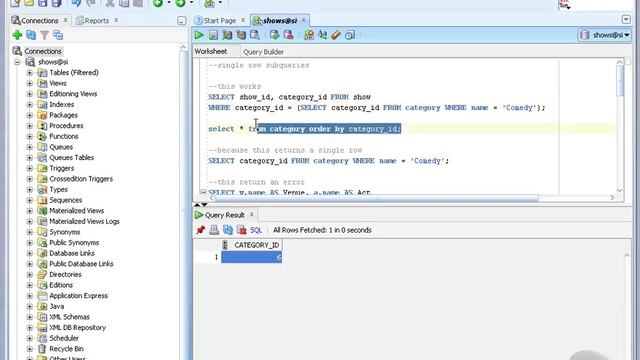Image resolution: width=640 pixels, height=360 pixels.
Task: Minimize the Connections panel
Action: [x=182, y=20]
